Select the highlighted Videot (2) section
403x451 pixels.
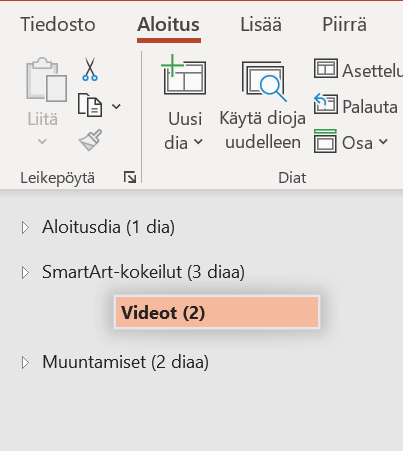217,312
